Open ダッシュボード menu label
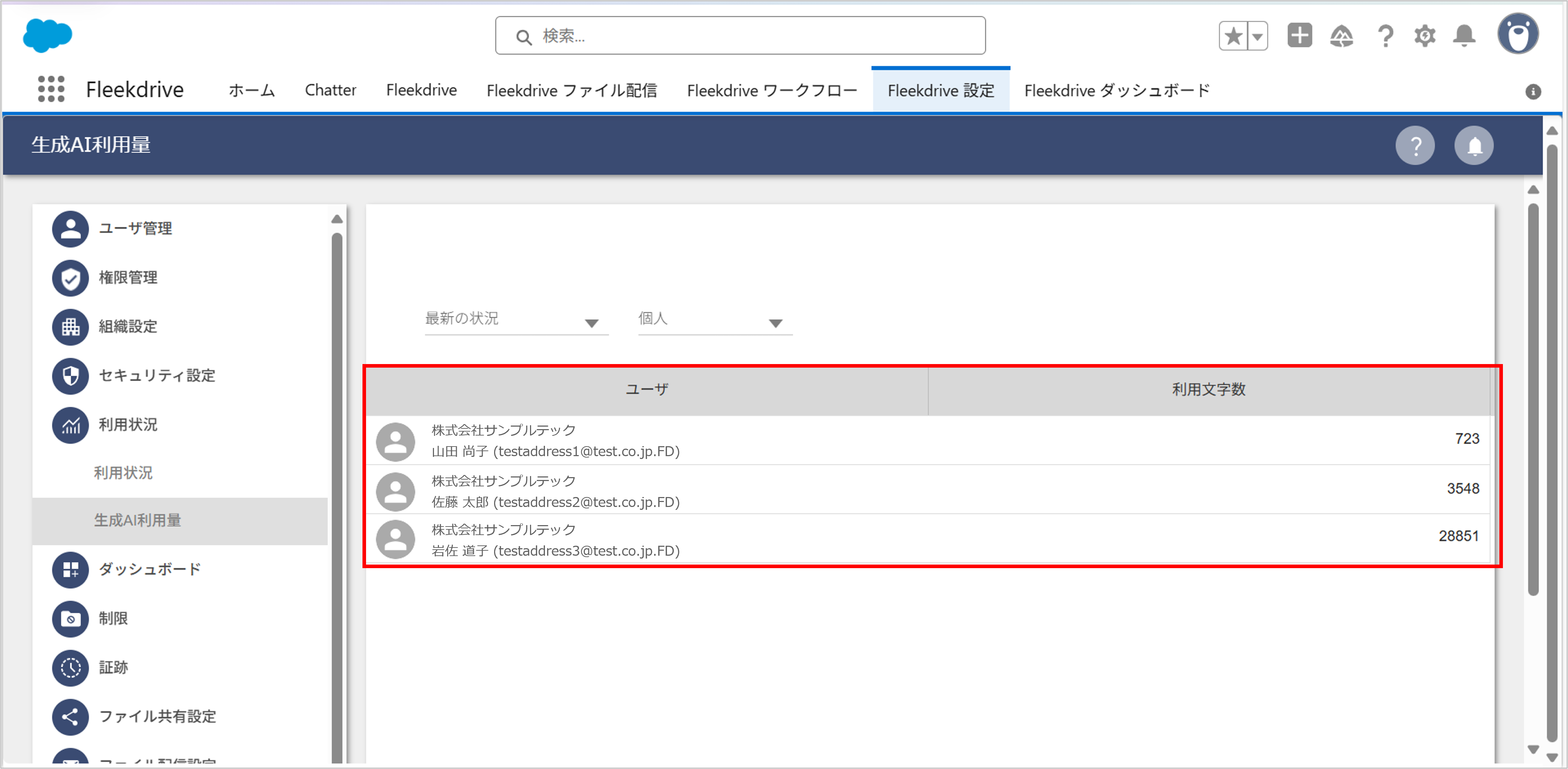 click(x=150, y=570)
